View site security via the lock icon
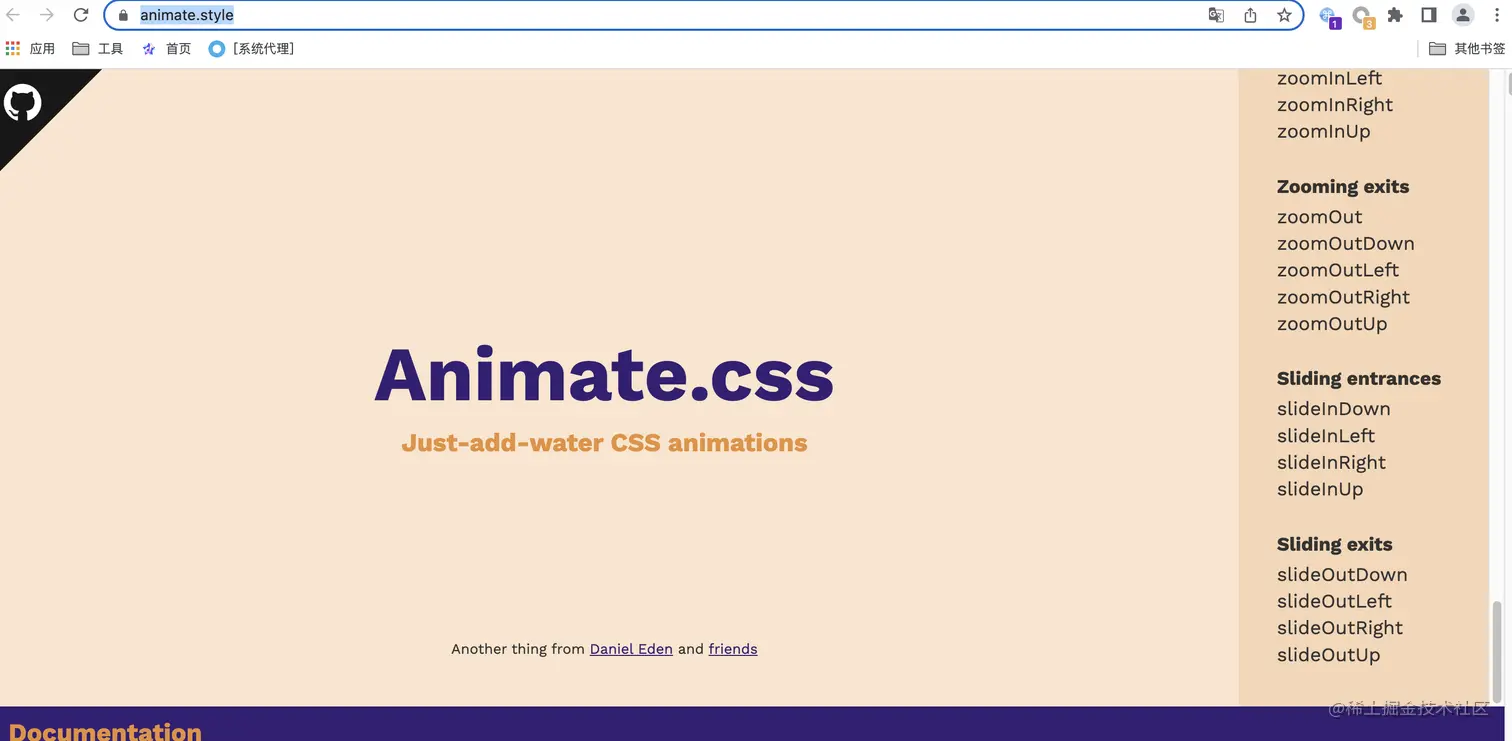The height and width of the screenshot is (741, 1512). coord(122,15)
